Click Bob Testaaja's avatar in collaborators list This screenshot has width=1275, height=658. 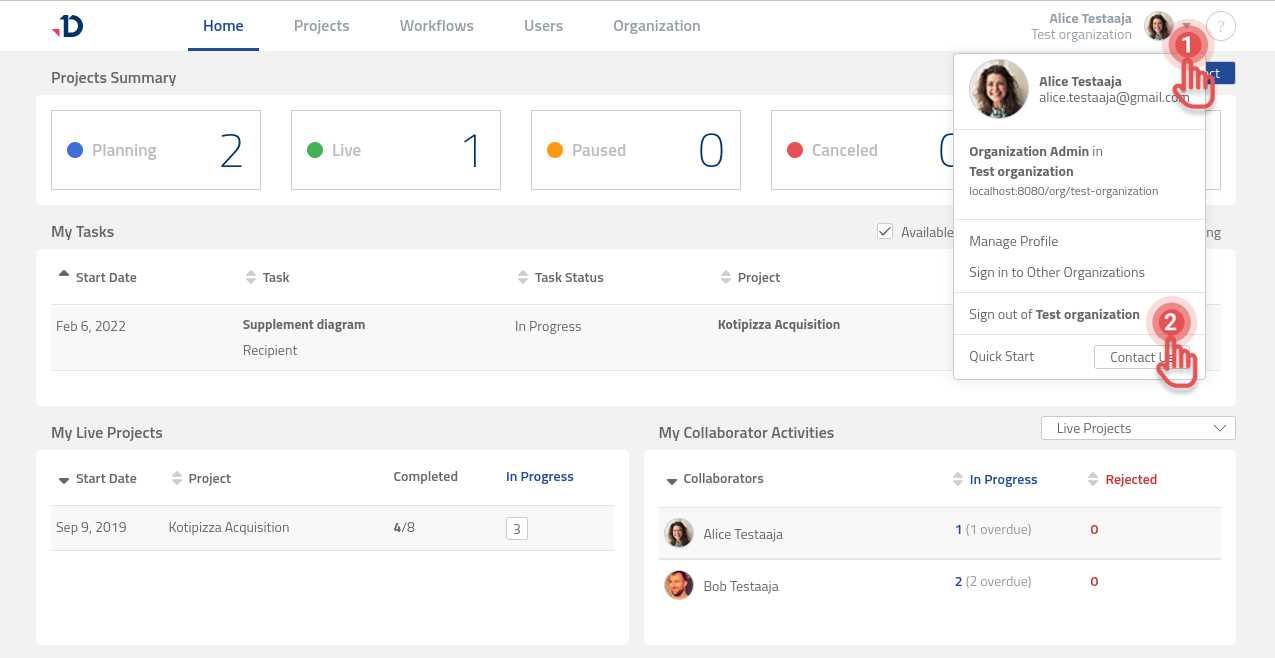click(679, 585)
